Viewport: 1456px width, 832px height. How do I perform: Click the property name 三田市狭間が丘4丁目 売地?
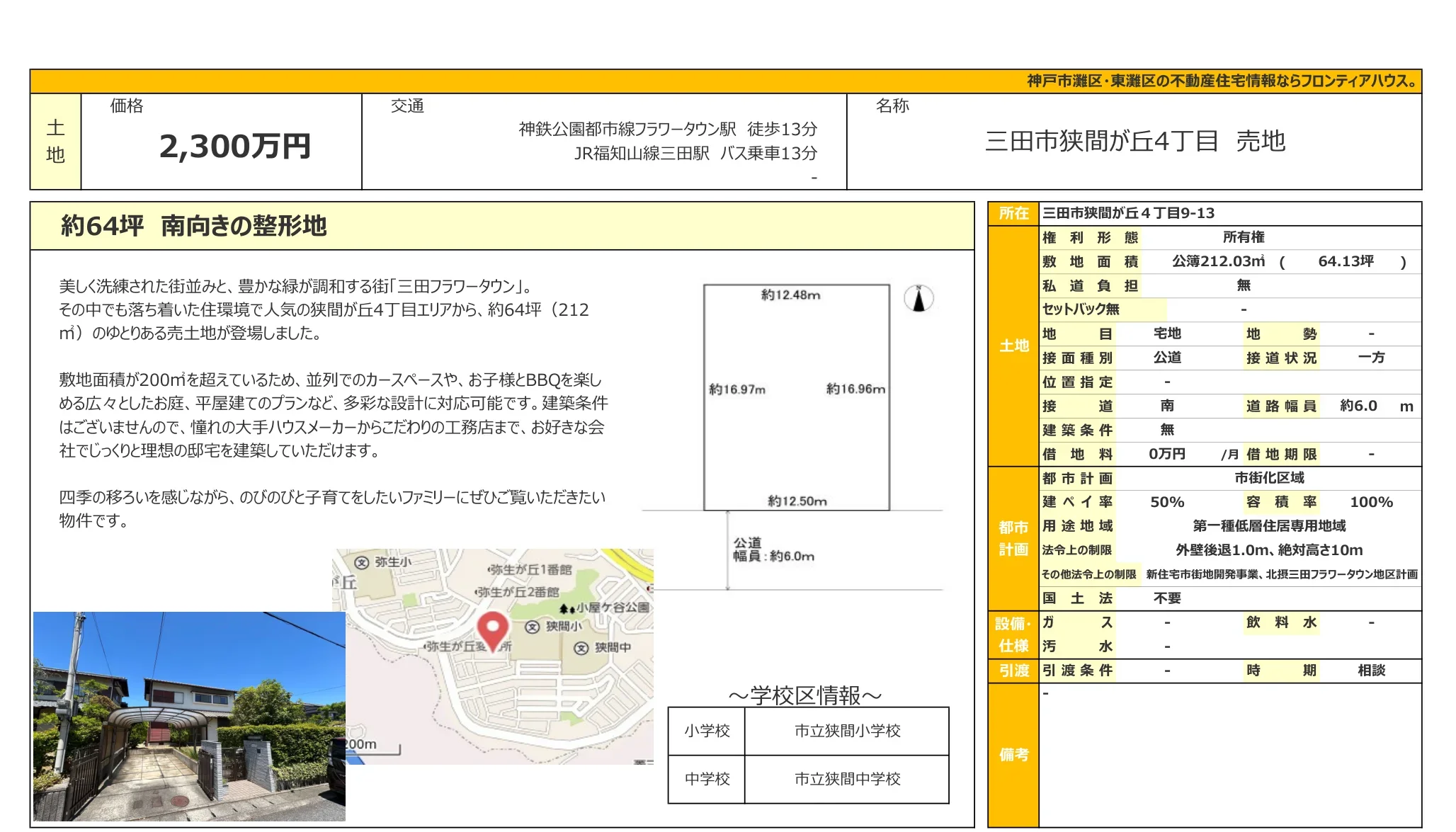[1134, 141]
